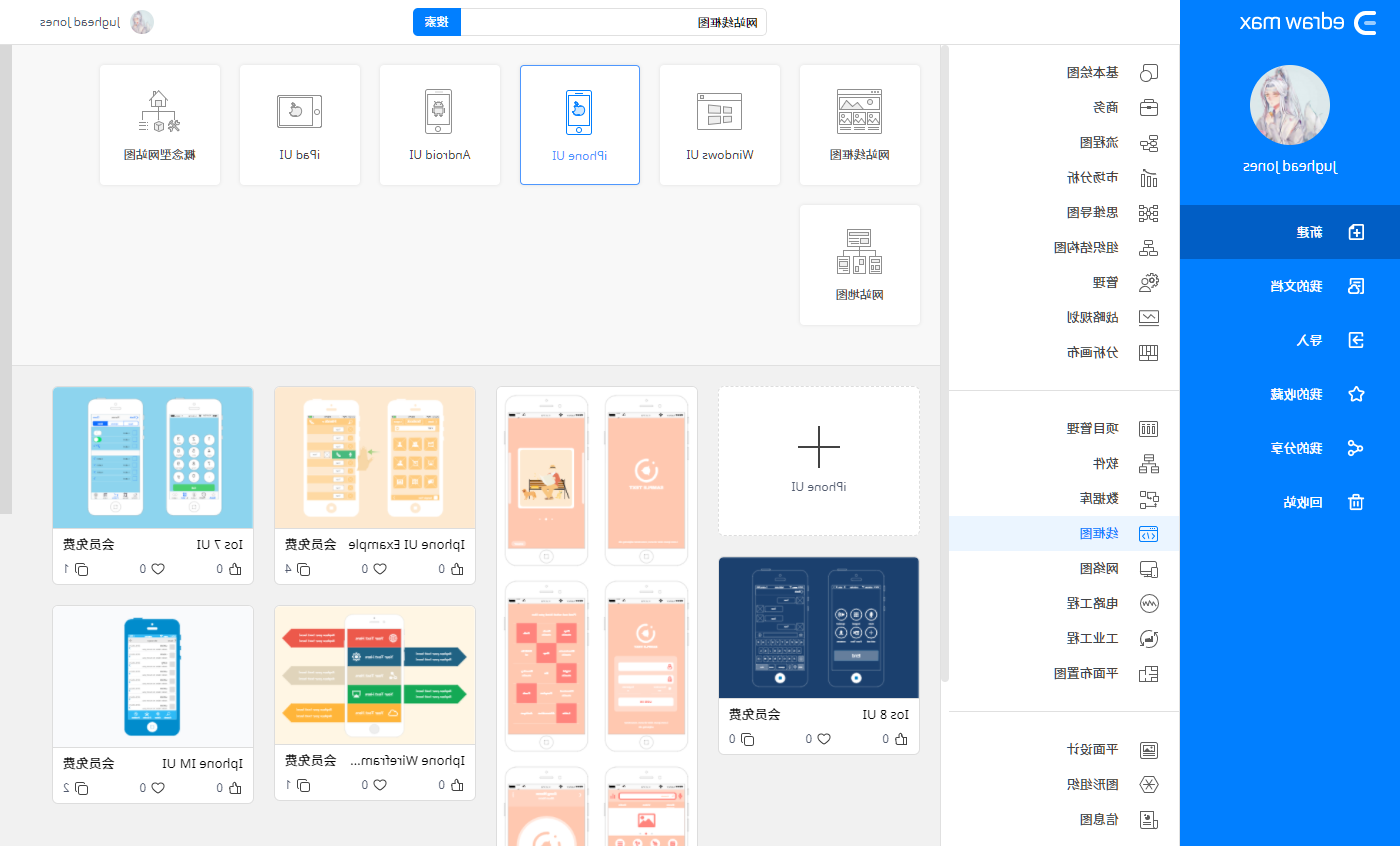Screen dimensions: 1400x846
Task: Select the 市场分析 category
Action: [1064, 177]
